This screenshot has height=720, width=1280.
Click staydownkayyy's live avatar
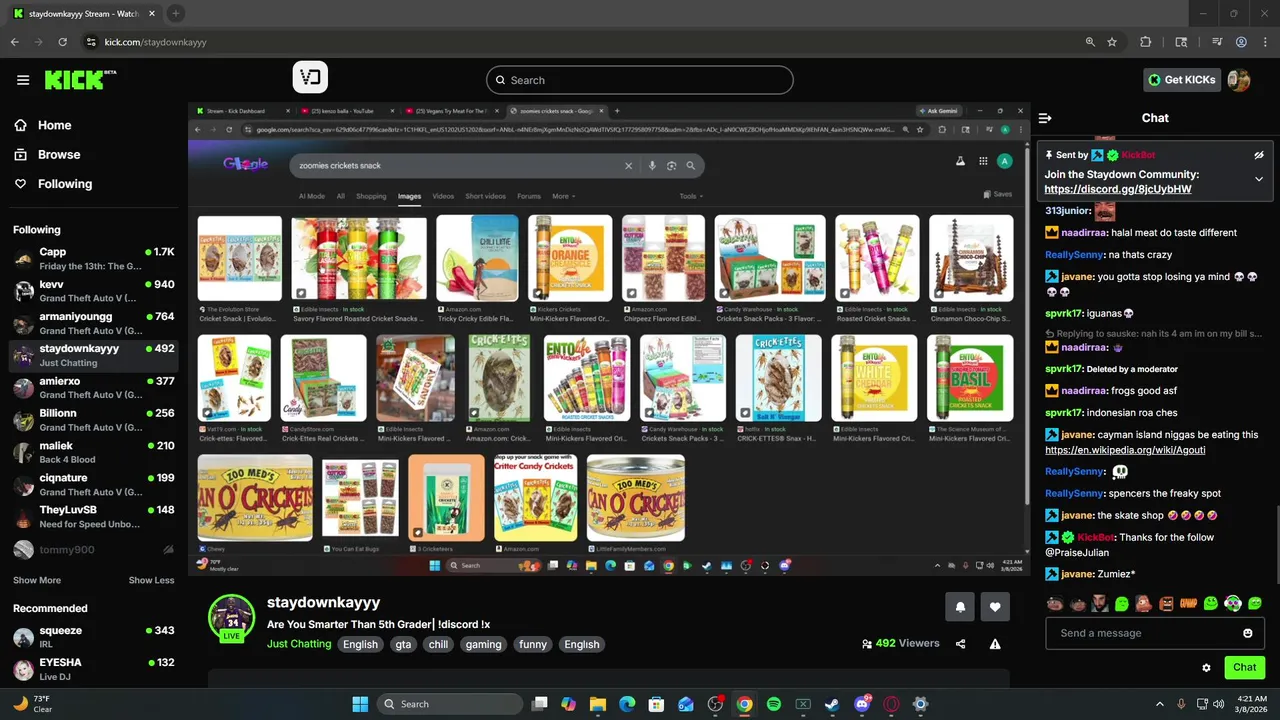click(x=231, y=618)
